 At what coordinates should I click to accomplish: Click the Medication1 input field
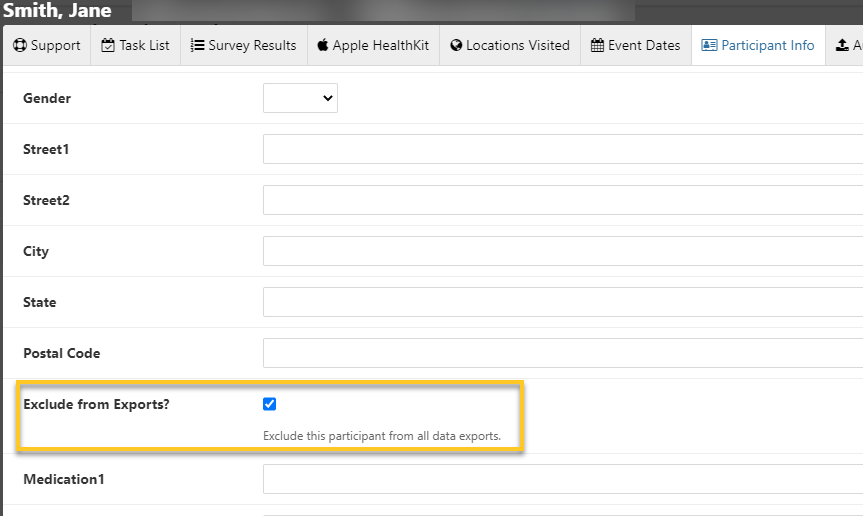coord(562,479)
